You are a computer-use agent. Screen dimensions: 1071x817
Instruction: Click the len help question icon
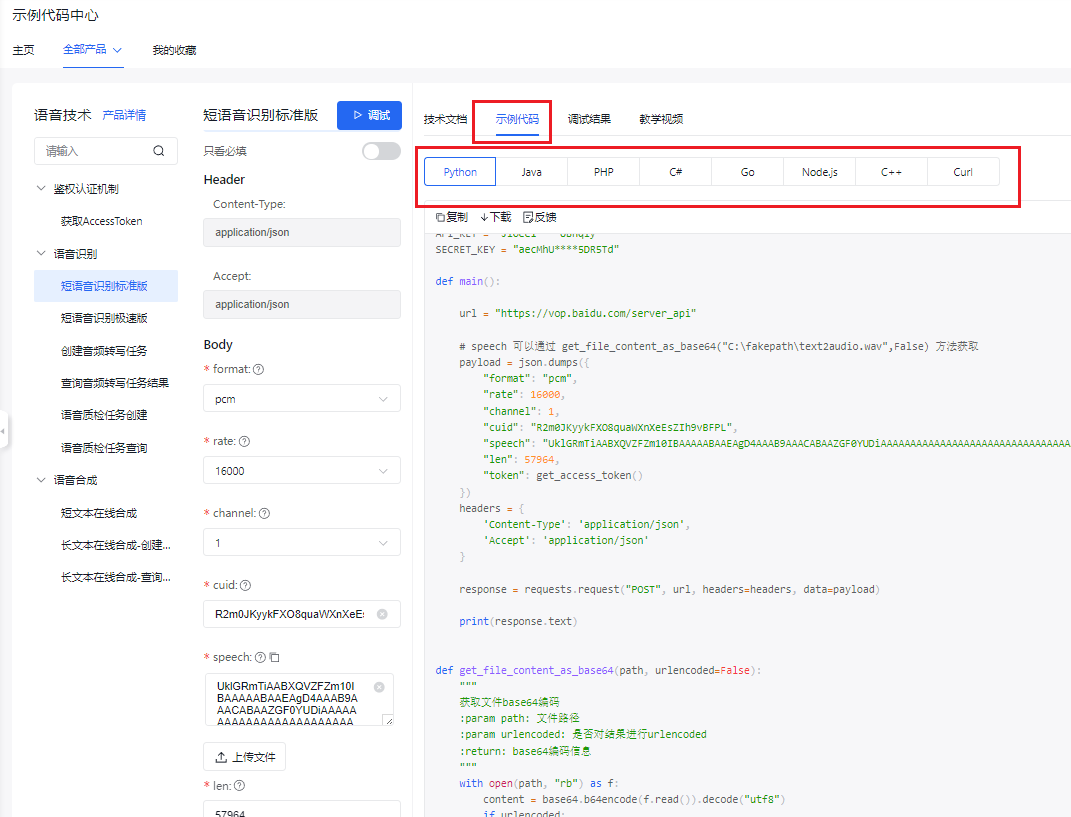click(239, 786)
